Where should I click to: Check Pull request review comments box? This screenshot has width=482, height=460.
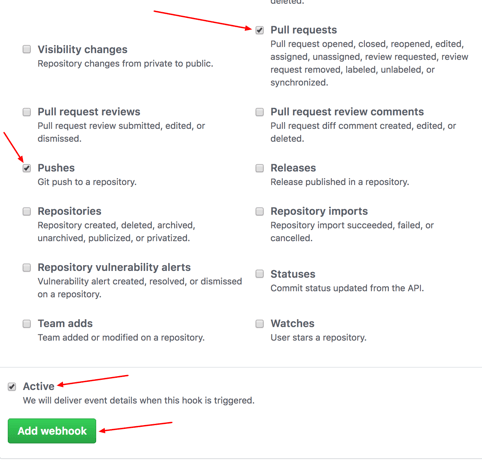click(x=259, y=112)
